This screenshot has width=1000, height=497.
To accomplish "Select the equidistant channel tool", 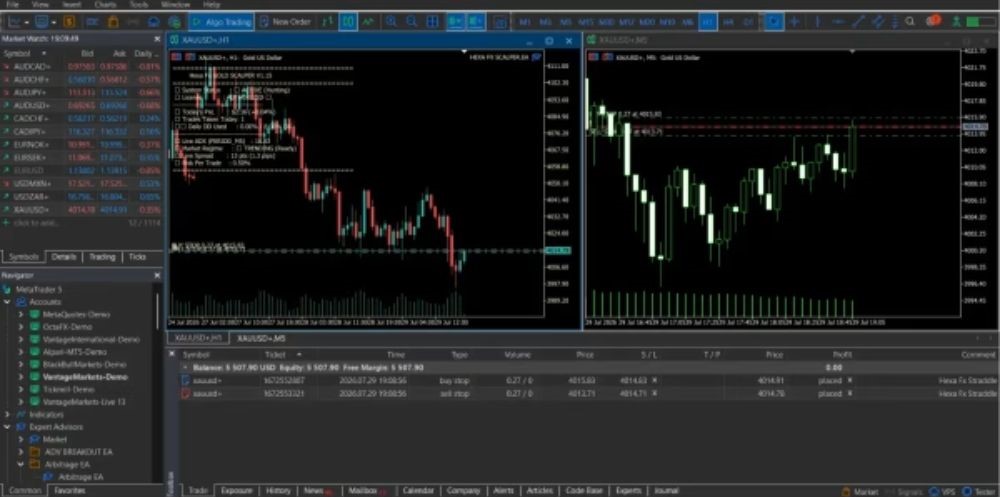I will click(878, 22).
